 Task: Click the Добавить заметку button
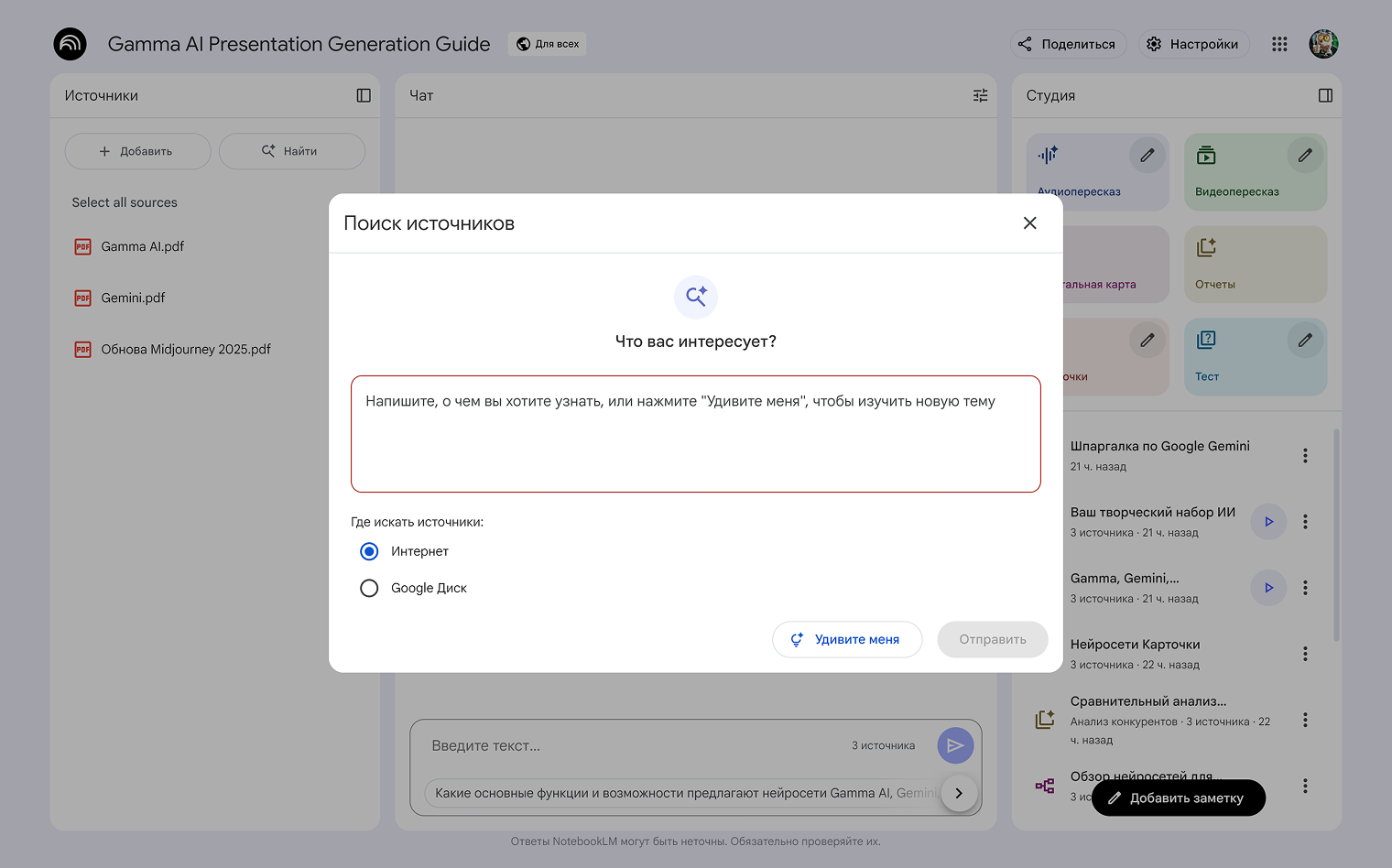click(1178, 797)
